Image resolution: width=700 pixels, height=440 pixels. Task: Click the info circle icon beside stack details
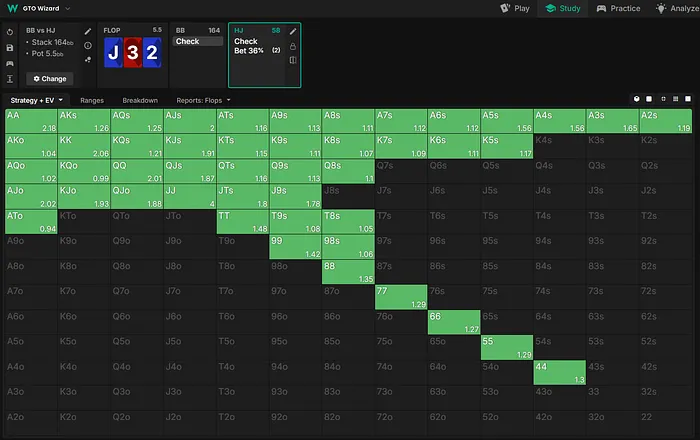click(x=87, y=45)
